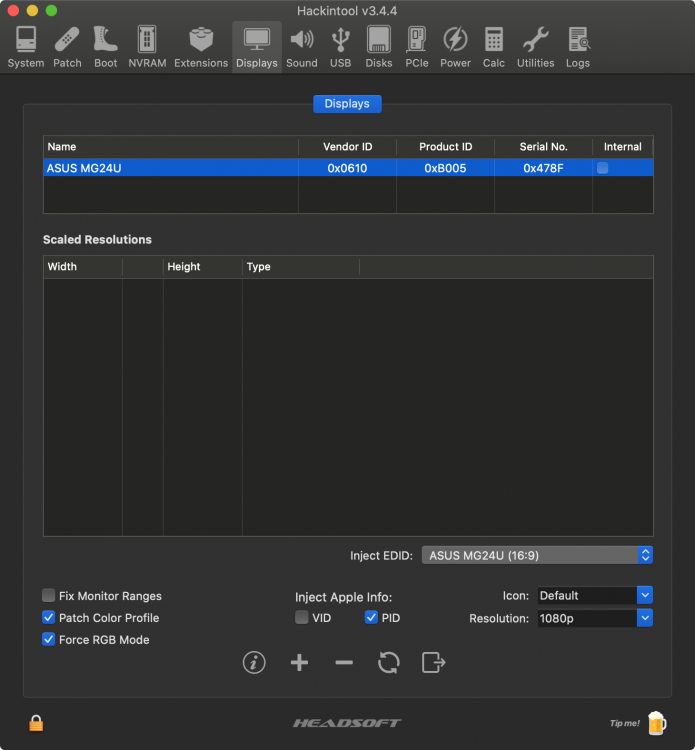Click the info icon button
Screen dimensions: 695x750
click(254, 662)
